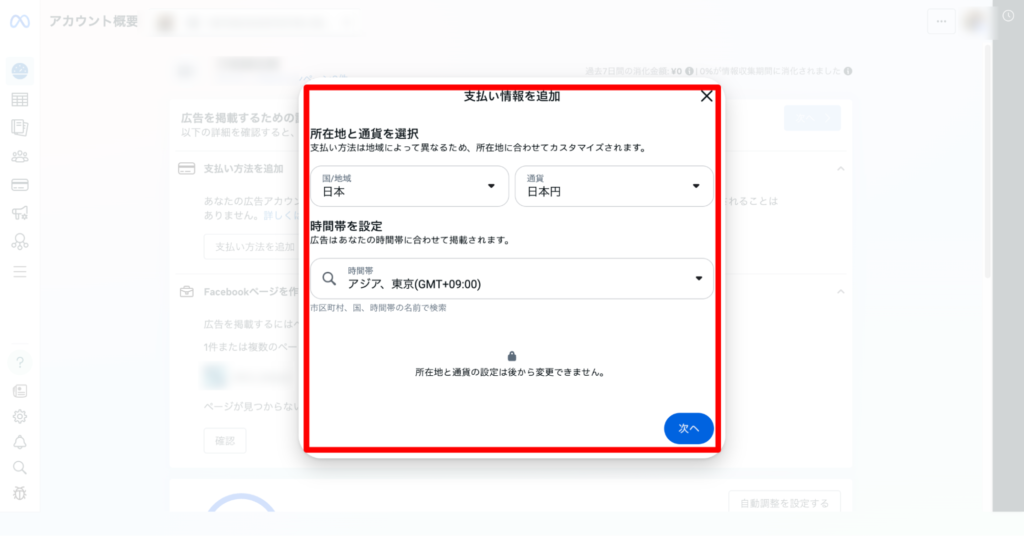This screenshot has width=1024, height=536.
Task: Click the search magnifier in sidebar
Action: coord(20,467)
